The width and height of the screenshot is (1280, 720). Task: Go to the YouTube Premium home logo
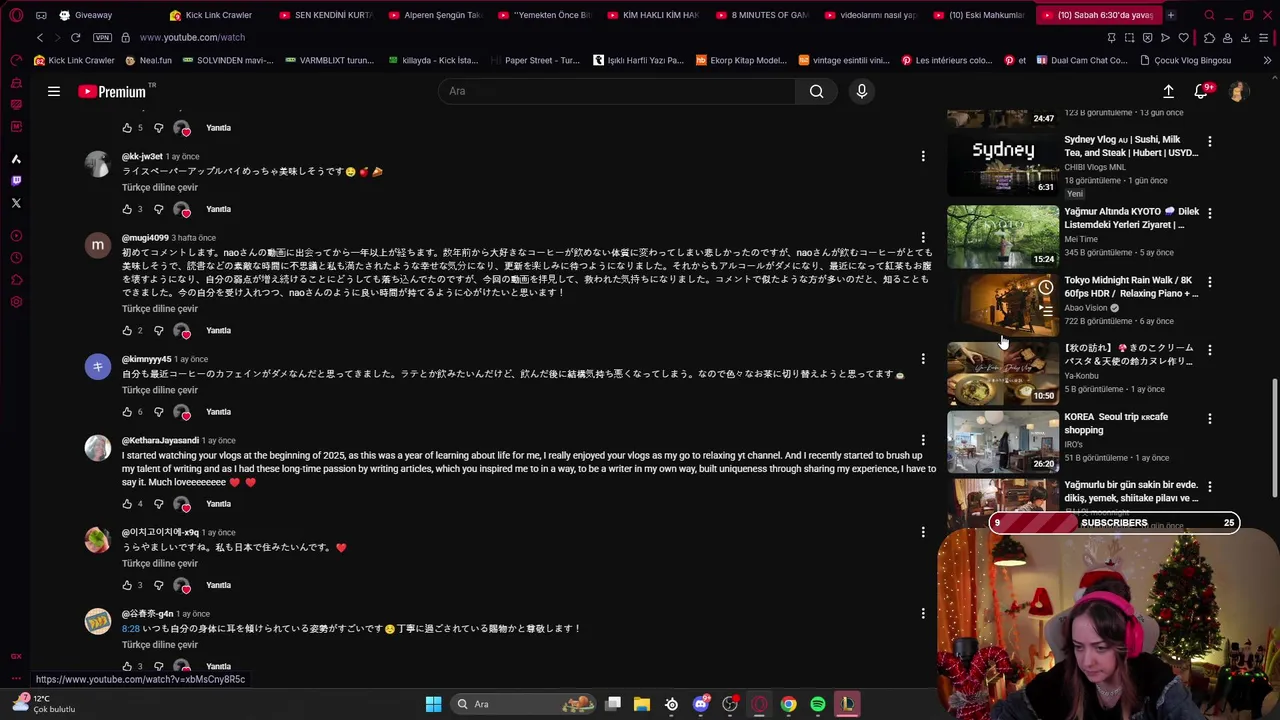(112, 91)
